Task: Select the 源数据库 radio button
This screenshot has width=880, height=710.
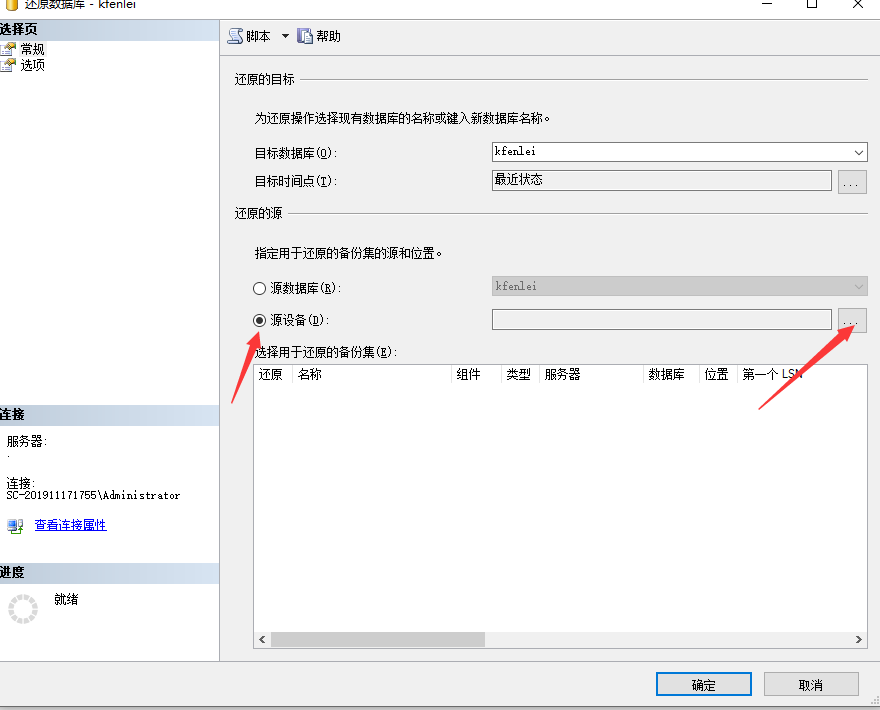Action: coord(260,288)
